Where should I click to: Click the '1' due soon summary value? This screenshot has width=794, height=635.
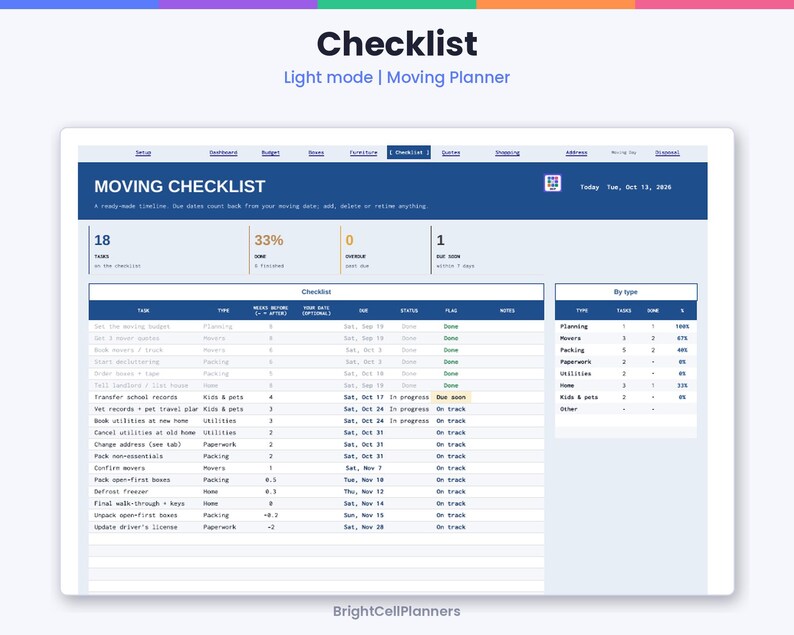(440, 240)
